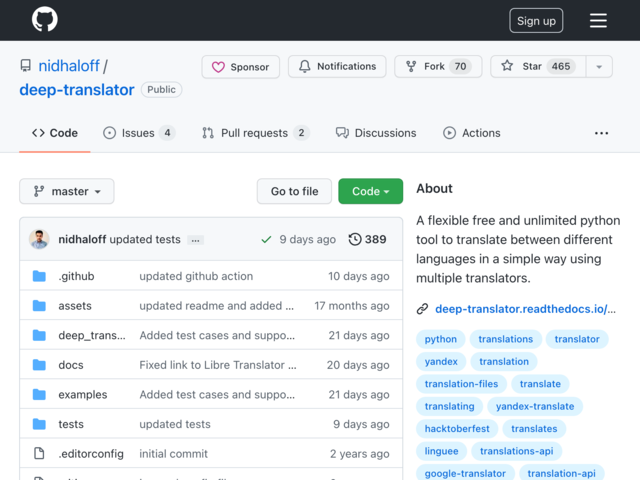This screenshot has height=480, width=640.
Task: Click the folder icon next to tests
Action: pyautogui.click(x=39, y=424)
